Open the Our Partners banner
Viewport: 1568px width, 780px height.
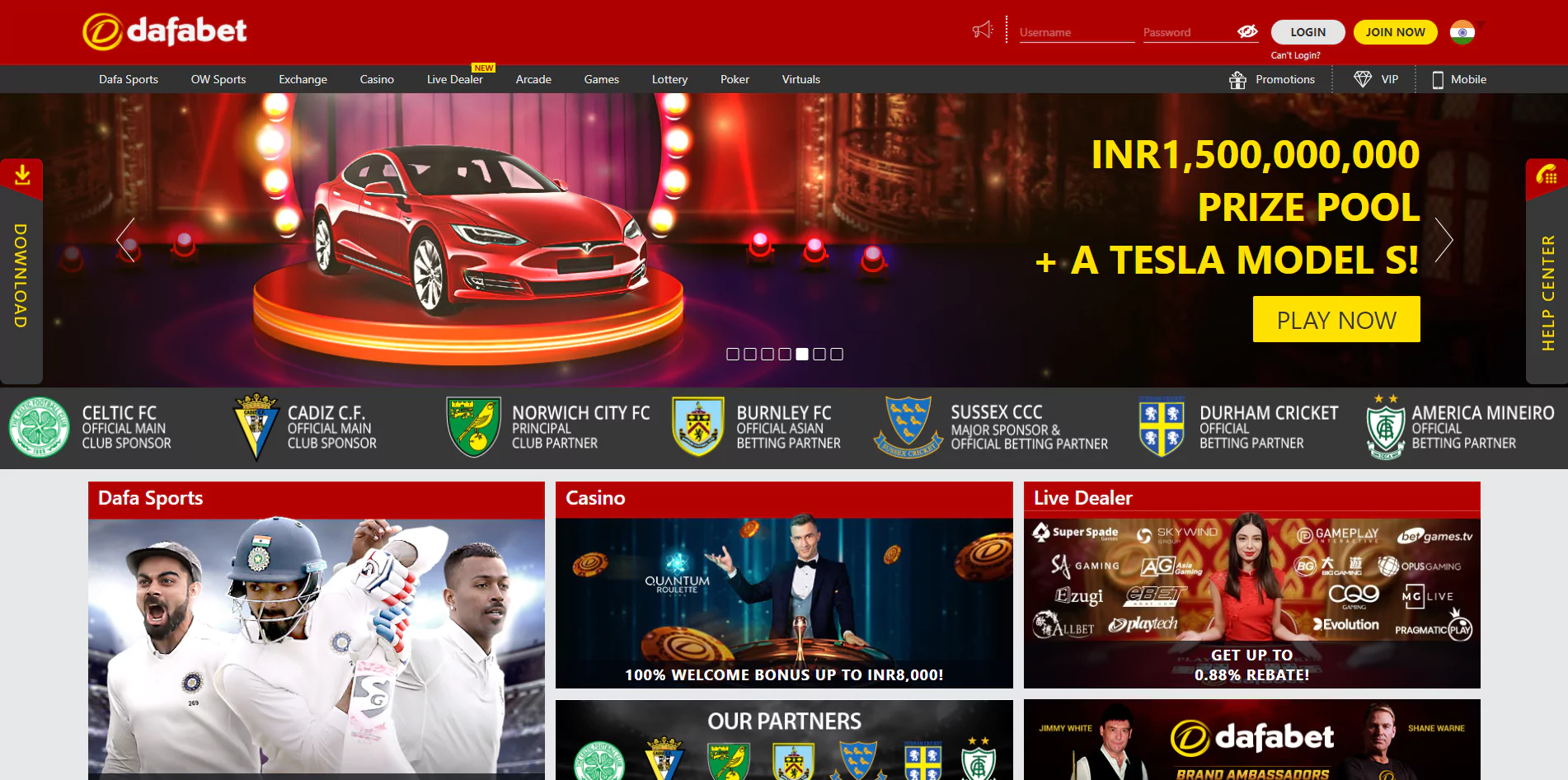coord(784,740)
